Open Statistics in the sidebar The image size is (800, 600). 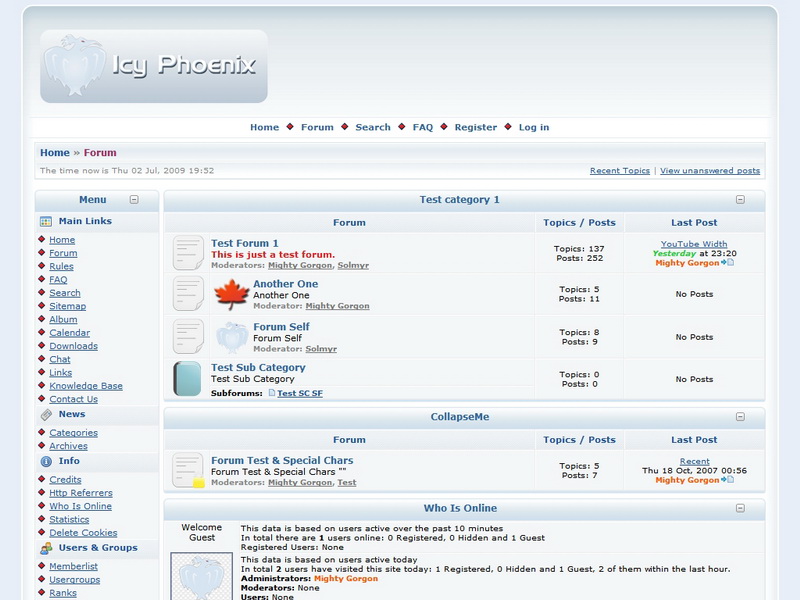pos(69,519)
